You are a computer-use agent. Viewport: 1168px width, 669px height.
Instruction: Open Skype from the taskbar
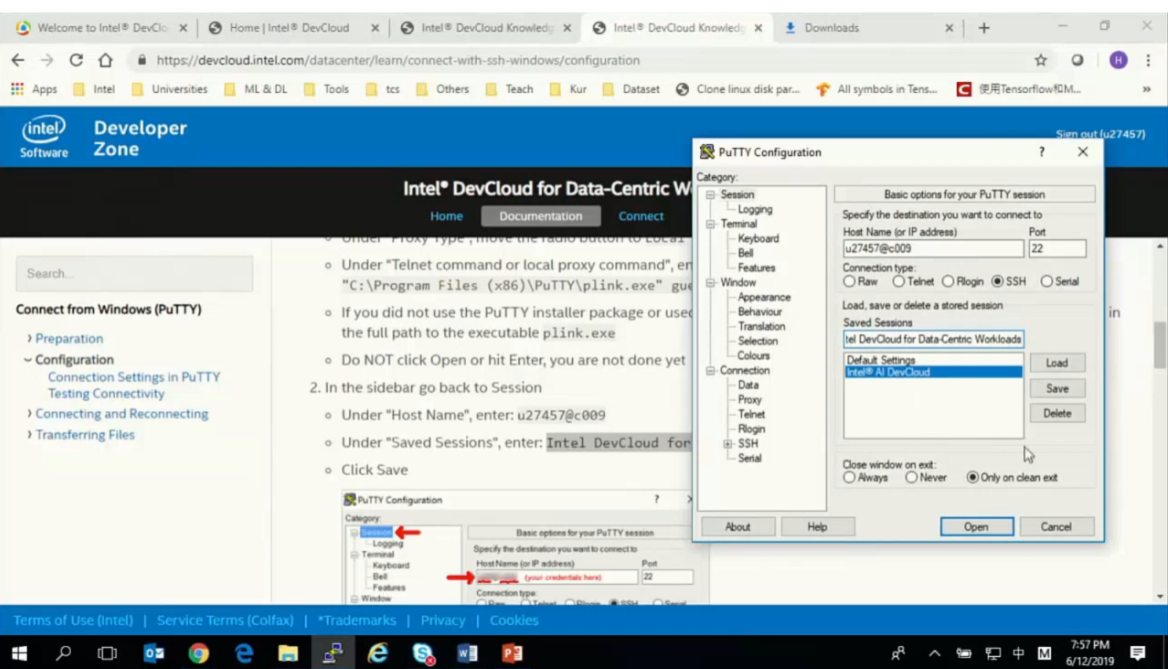click(x=423, y=653)
